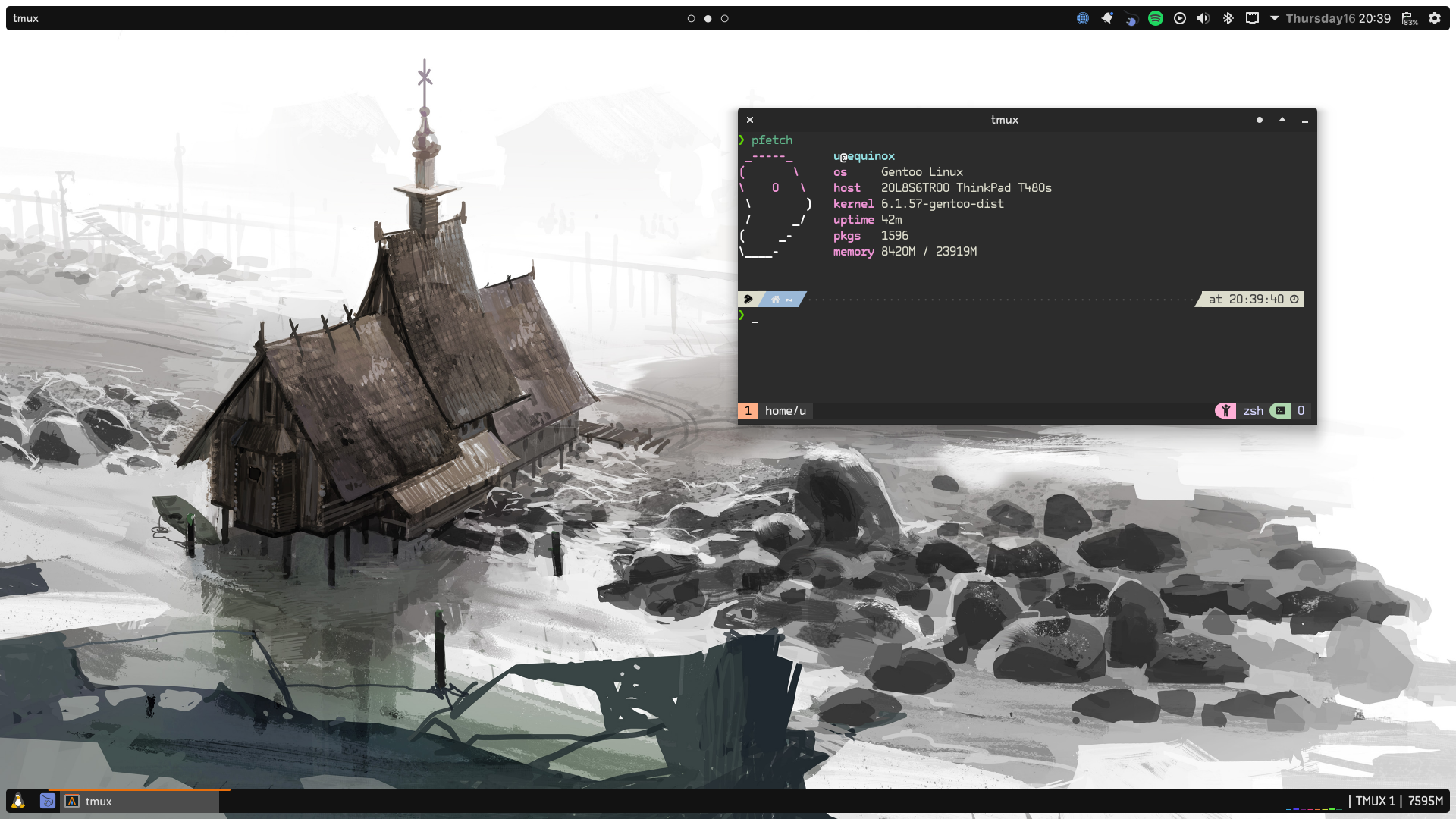
Task: Switch to the first workspace dot
Action: pos(691,18)
